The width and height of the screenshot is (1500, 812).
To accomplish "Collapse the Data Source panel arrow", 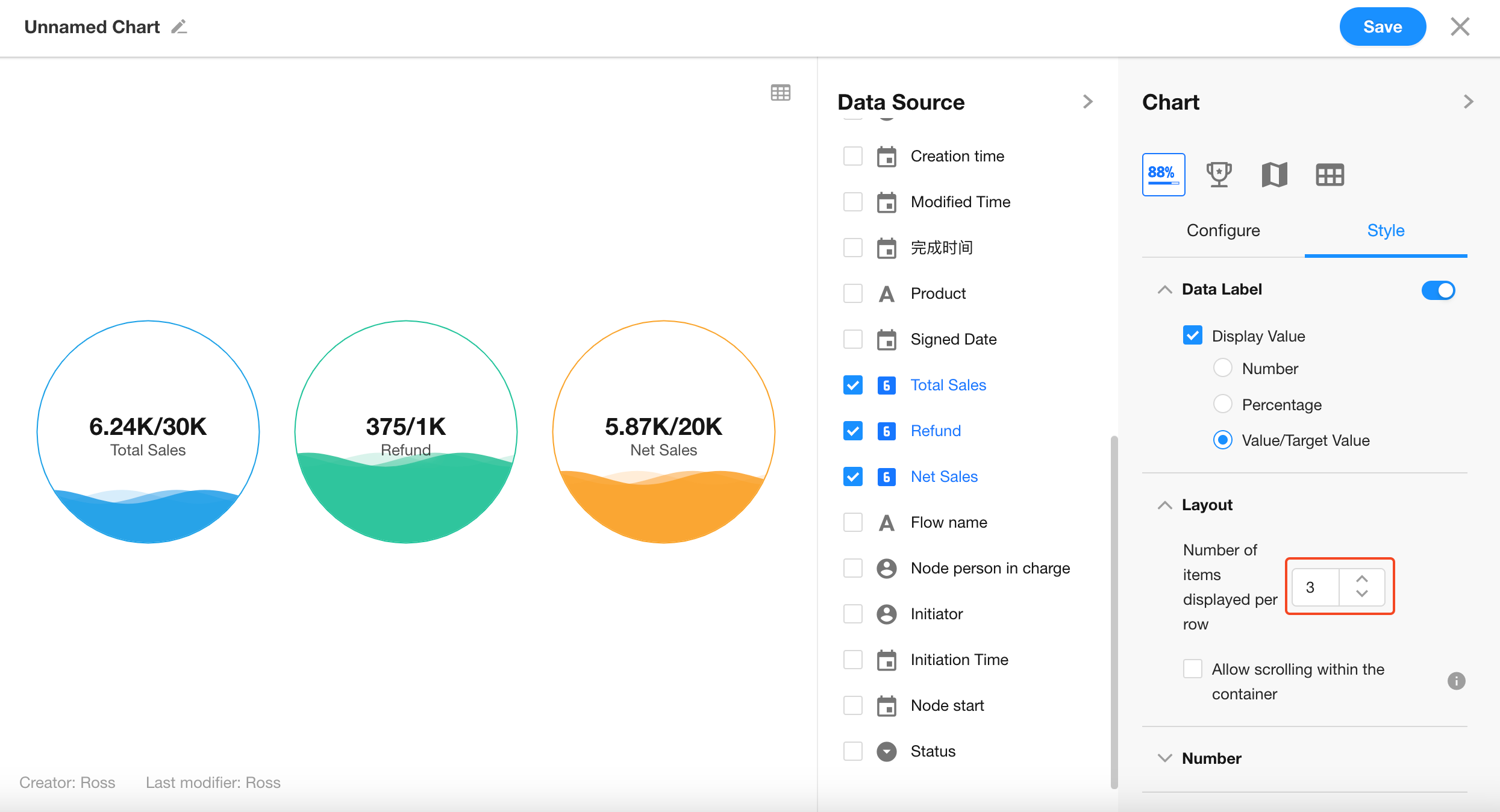I will tap(1087, 102).
